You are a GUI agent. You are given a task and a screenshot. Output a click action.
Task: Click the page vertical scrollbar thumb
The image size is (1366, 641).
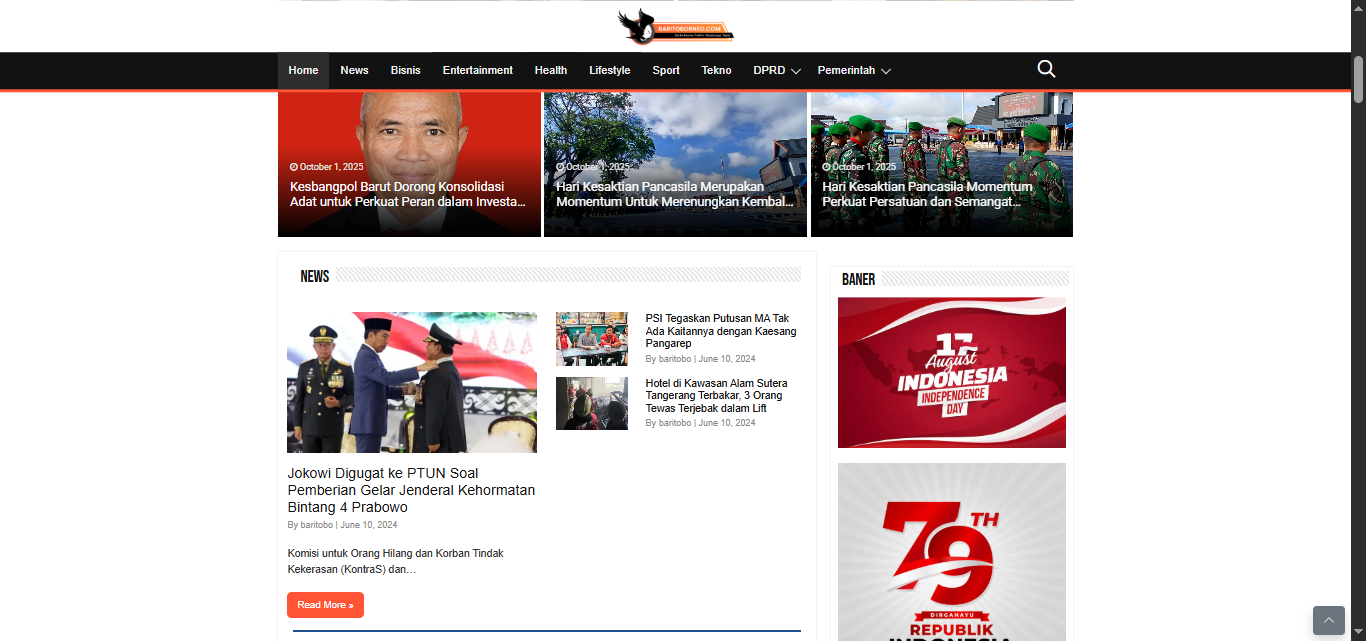1358,80
